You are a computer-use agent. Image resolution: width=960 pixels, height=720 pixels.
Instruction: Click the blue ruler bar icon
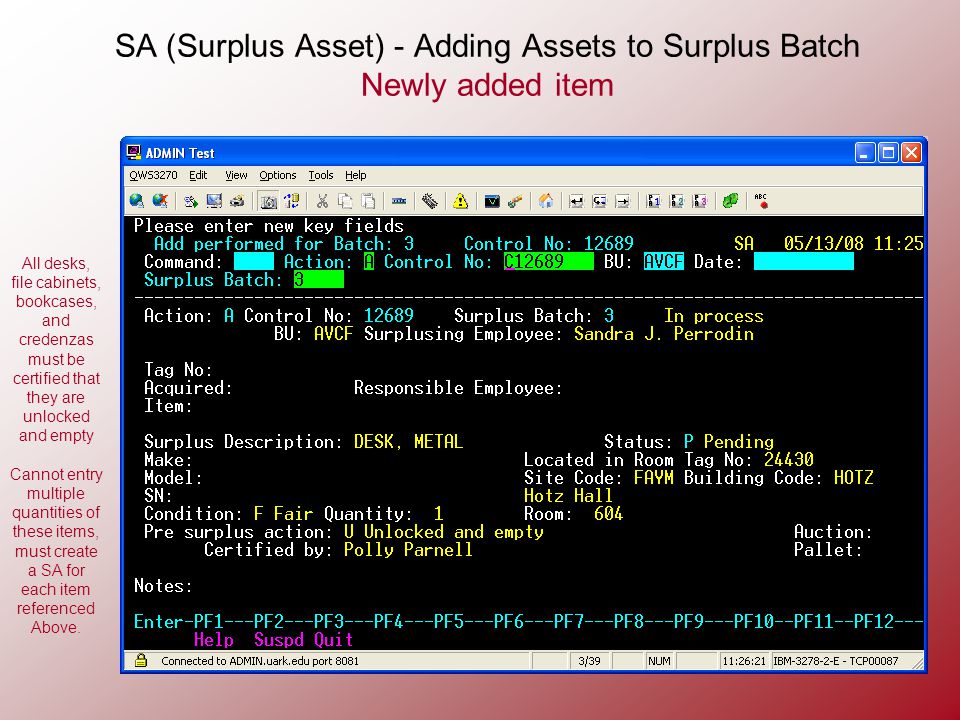[399, 201]
